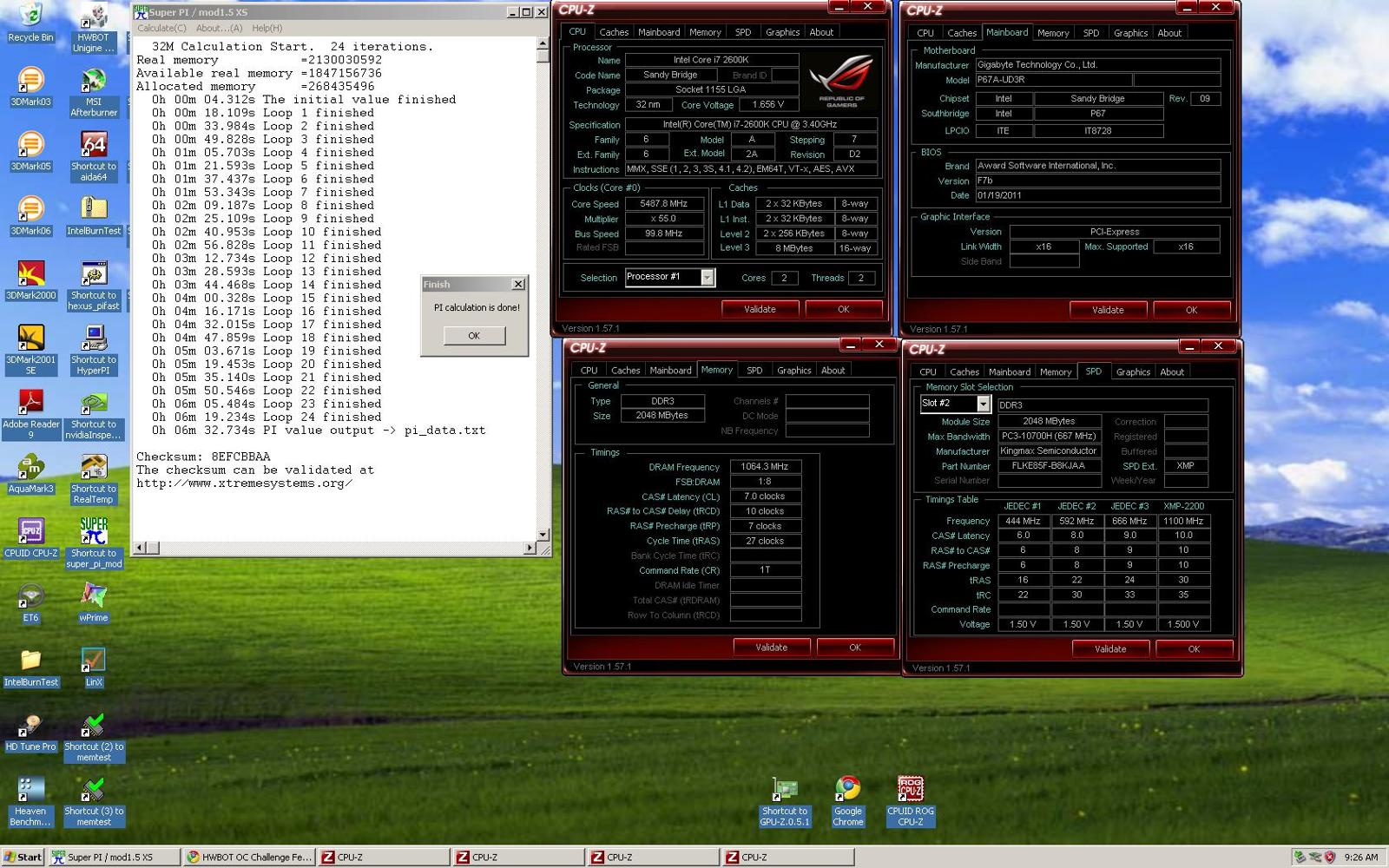The width and height of the screenshot is (1389, 868).
Task: Open the Recycle Bin desktop icon
Action: [30, 23]
